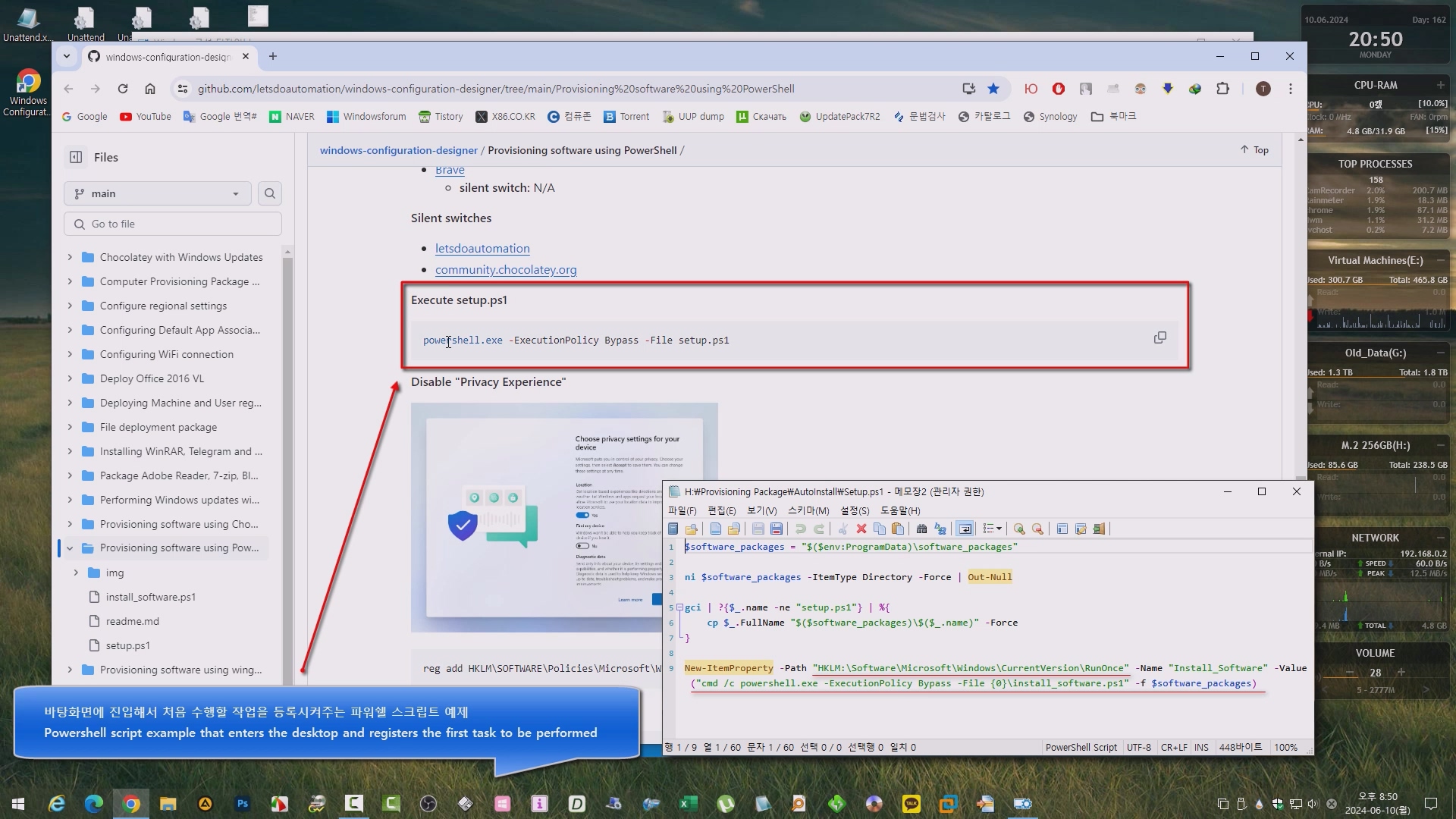Reload the GitHub page
The width and height of the screenshot is (1456, 819).
(123, 89)
